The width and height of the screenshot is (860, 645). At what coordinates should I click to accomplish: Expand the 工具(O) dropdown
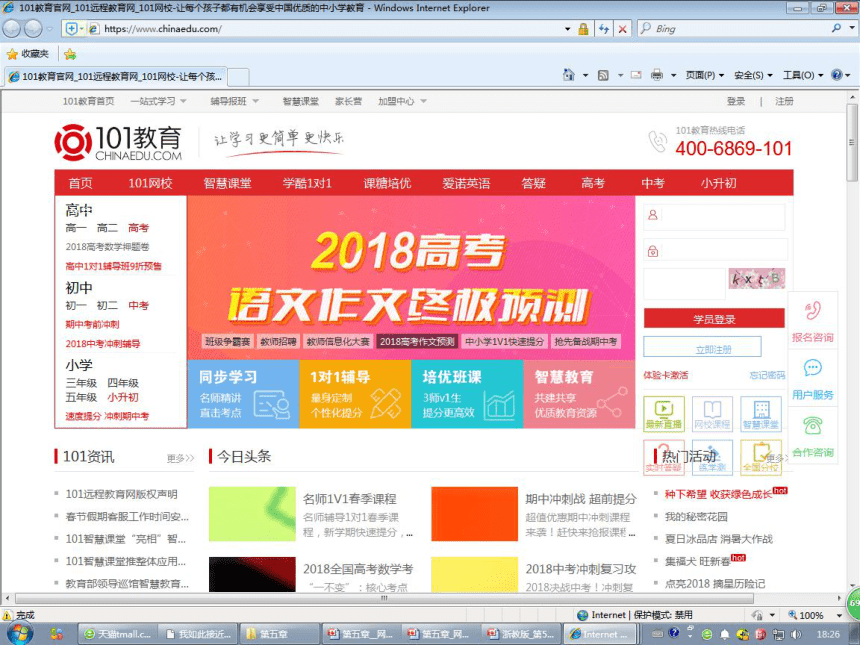(x=803, y=75)
